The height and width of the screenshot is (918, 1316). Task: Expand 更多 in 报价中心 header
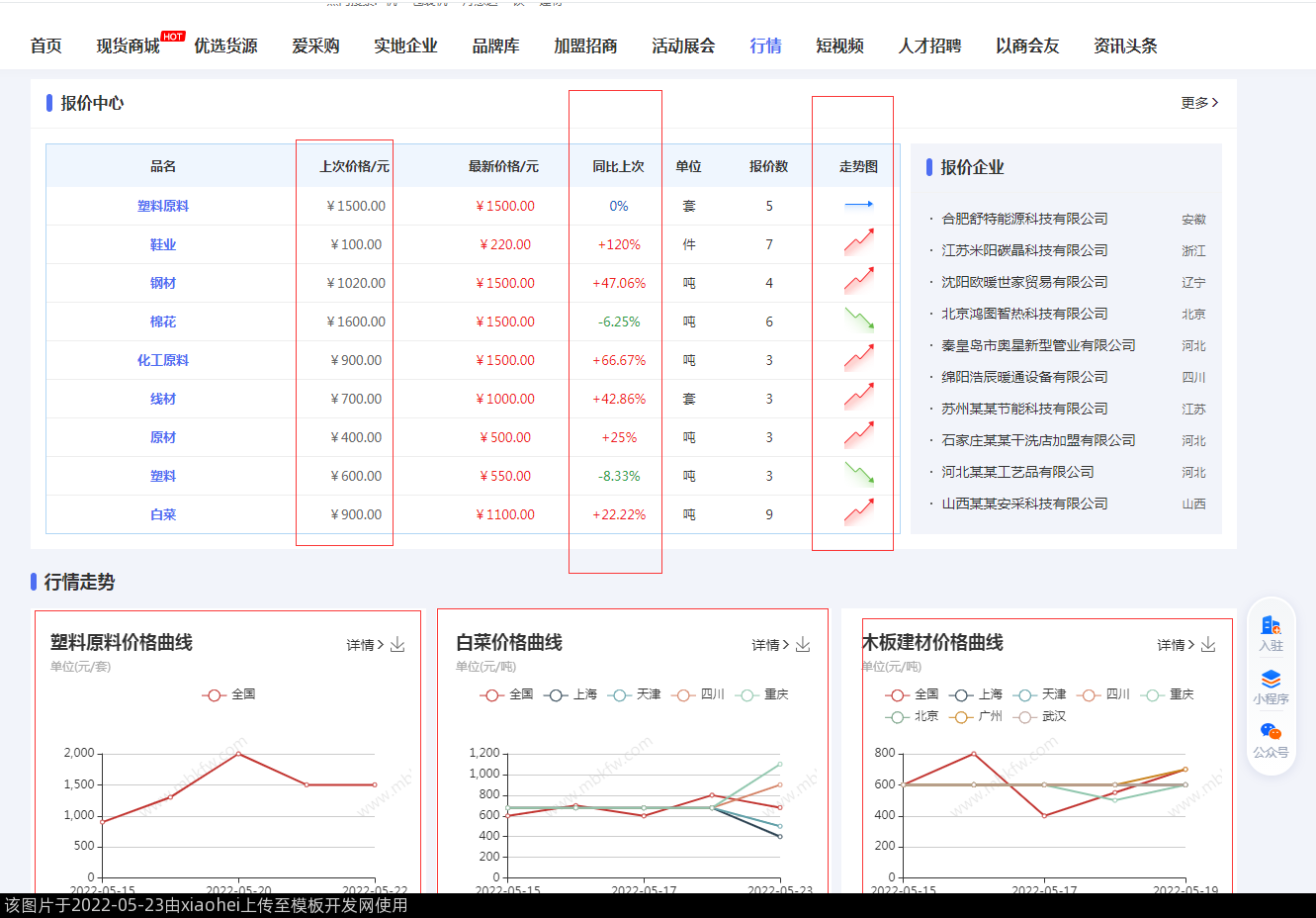[1198, 103]
